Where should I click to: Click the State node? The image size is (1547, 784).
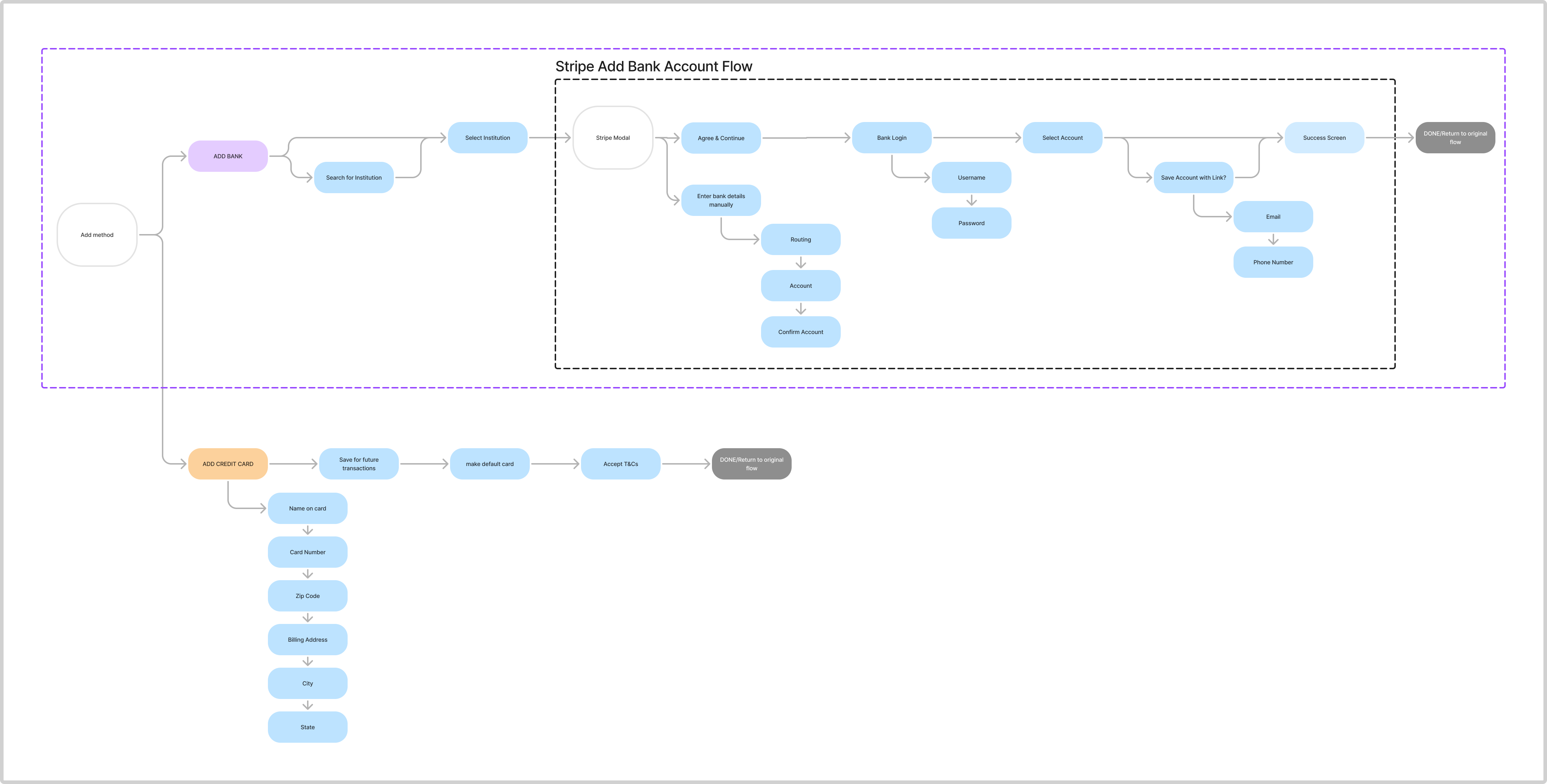[x=307, y=727]
